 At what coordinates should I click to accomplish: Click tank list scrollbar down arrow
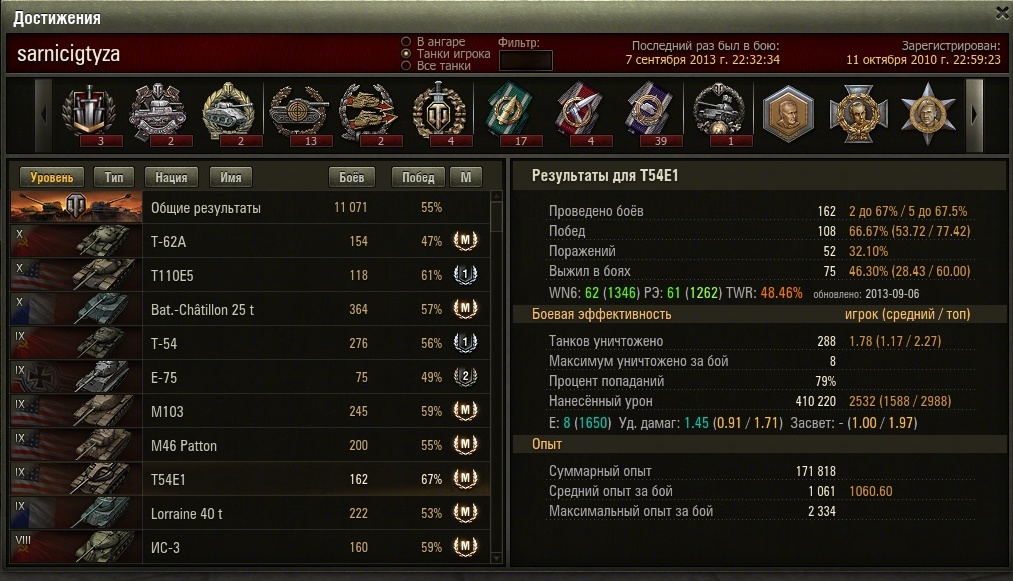pos(496,558)
